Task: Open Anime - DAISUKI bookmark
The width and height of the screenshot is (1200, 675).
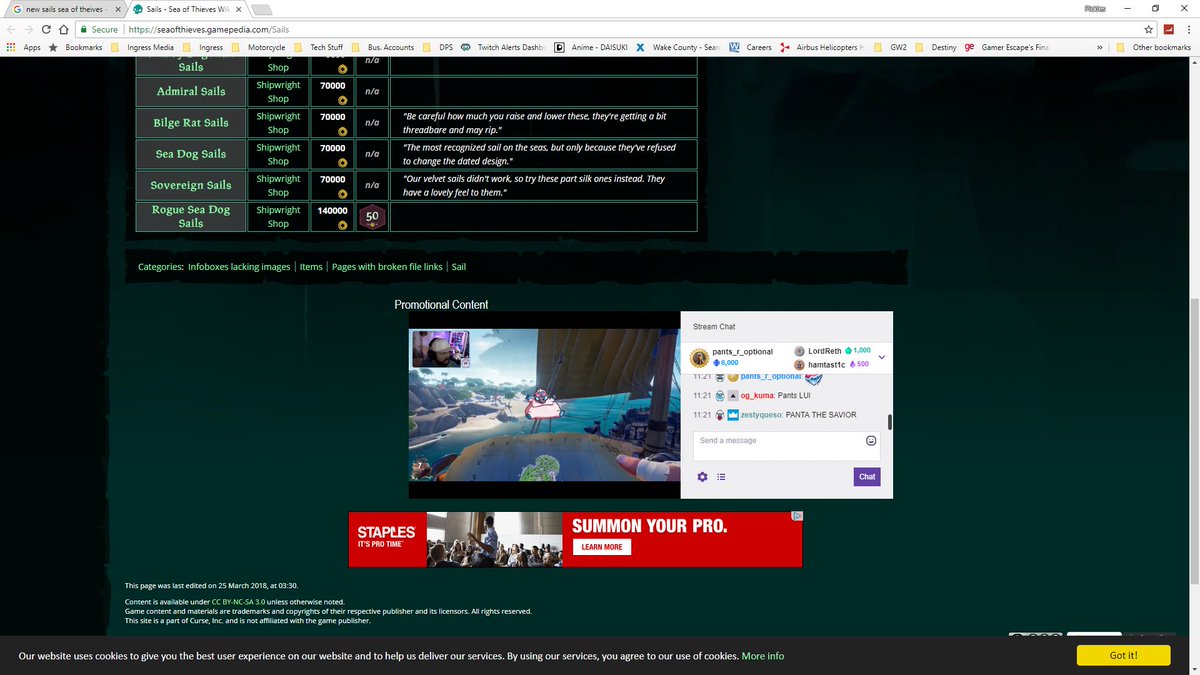Action: [x=591, y=47]
